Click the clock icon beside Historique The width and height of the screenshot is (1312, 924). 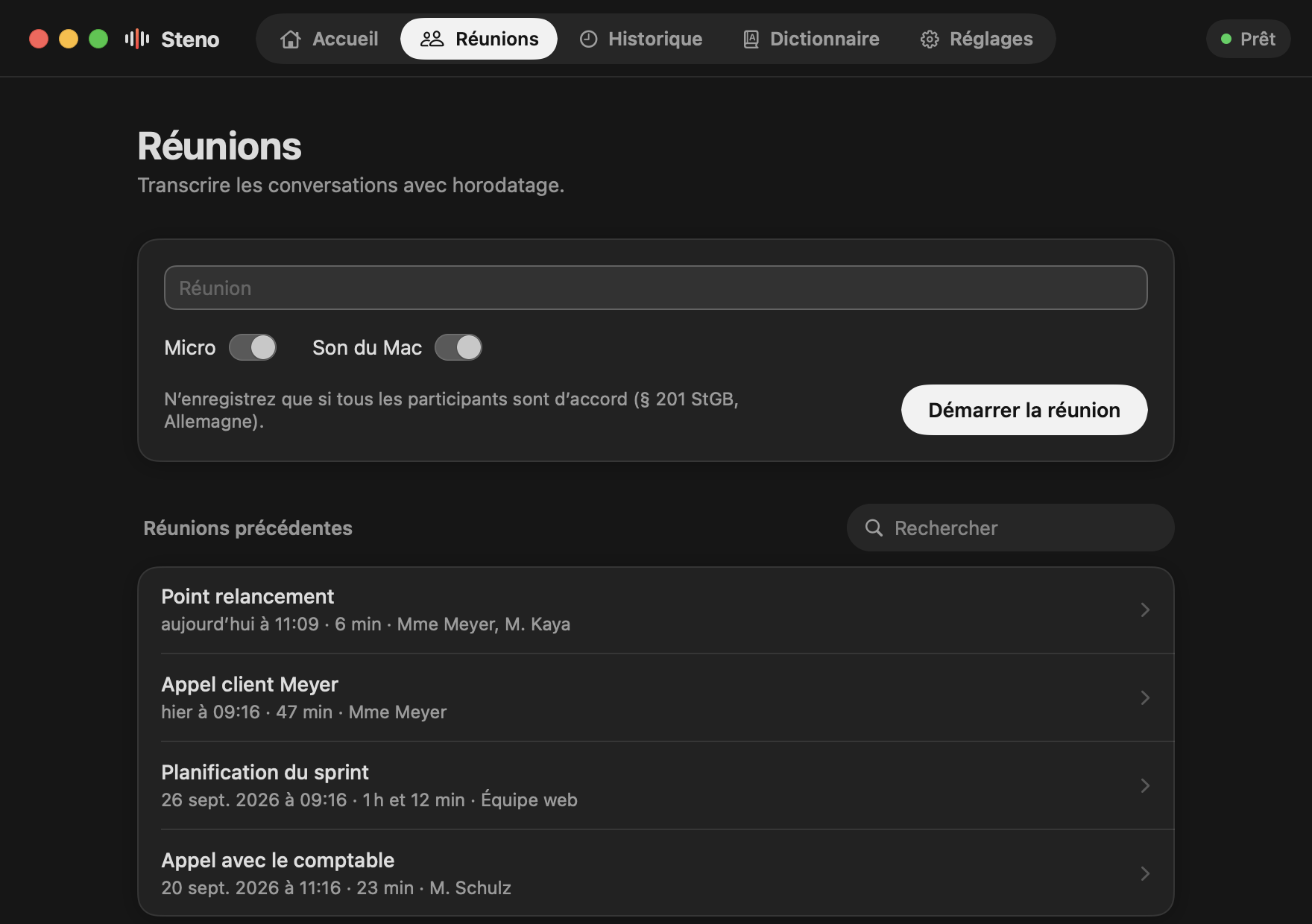tap(589, 39)
